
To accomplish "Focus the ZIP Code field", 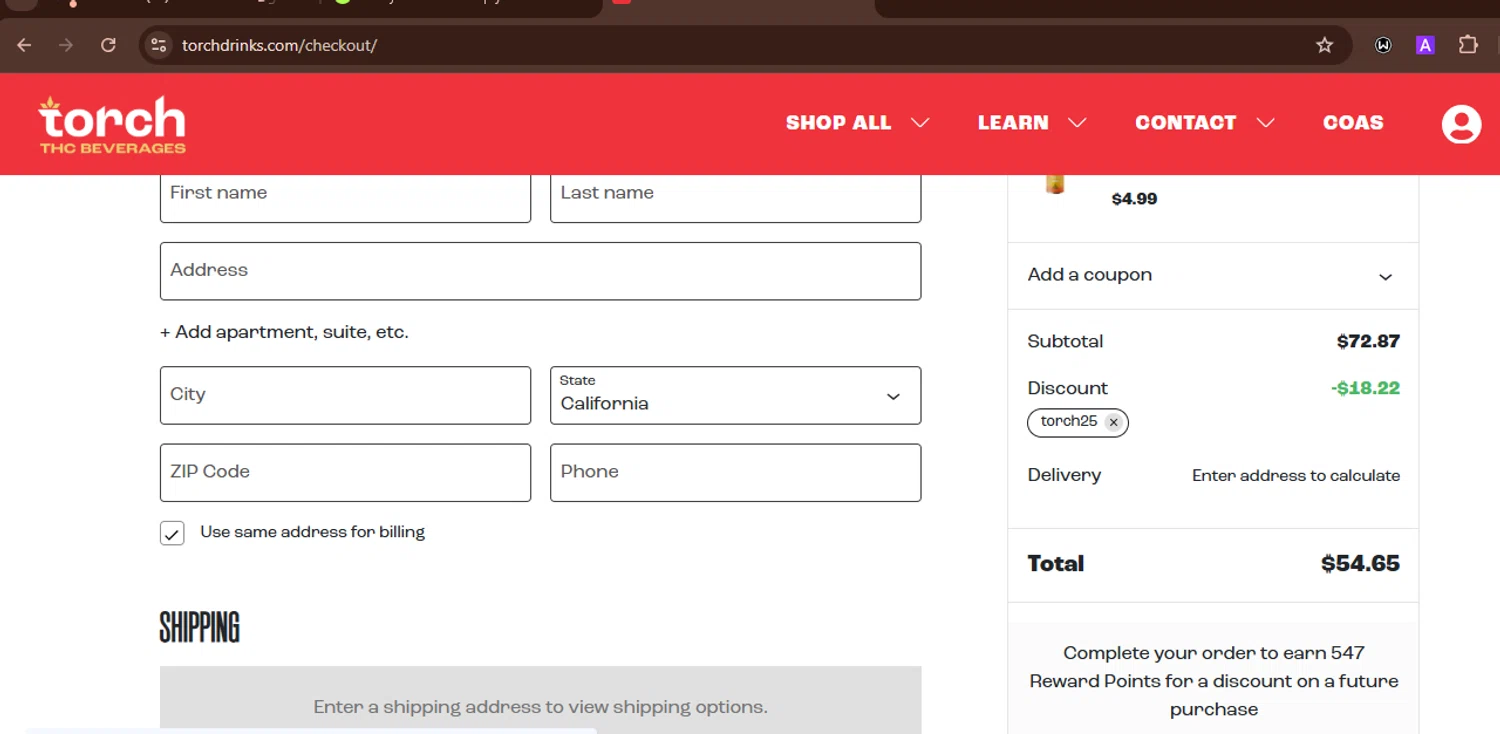I will coord(345,473).
